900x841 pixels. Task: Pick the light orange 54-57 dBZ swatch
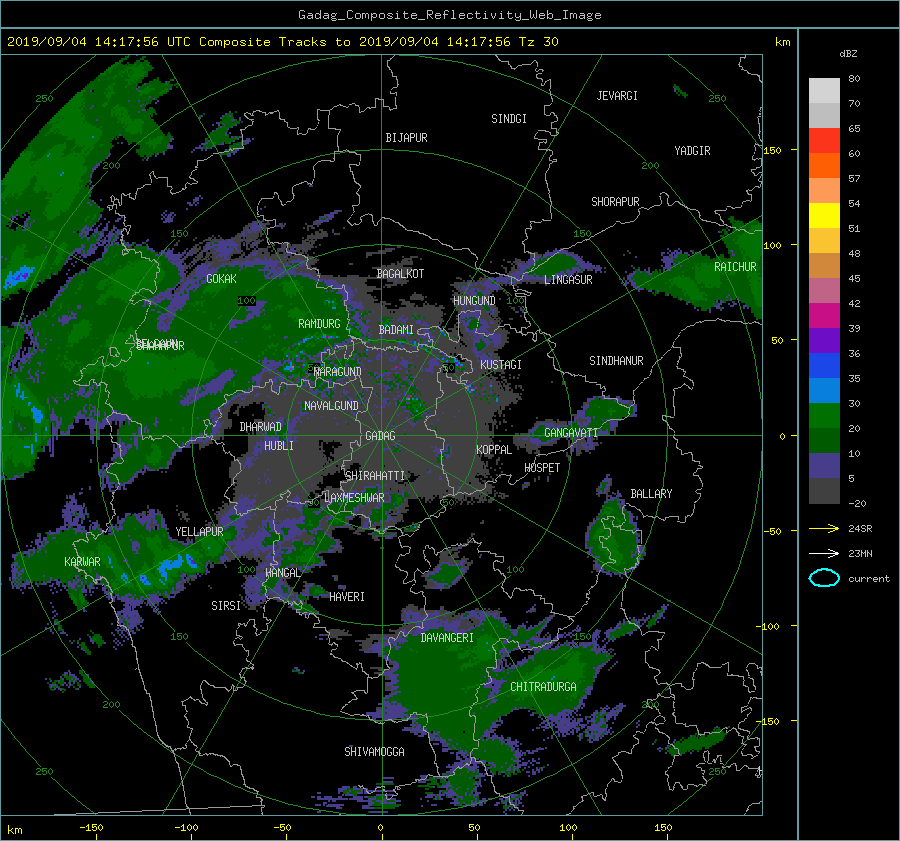pos(824,191)
